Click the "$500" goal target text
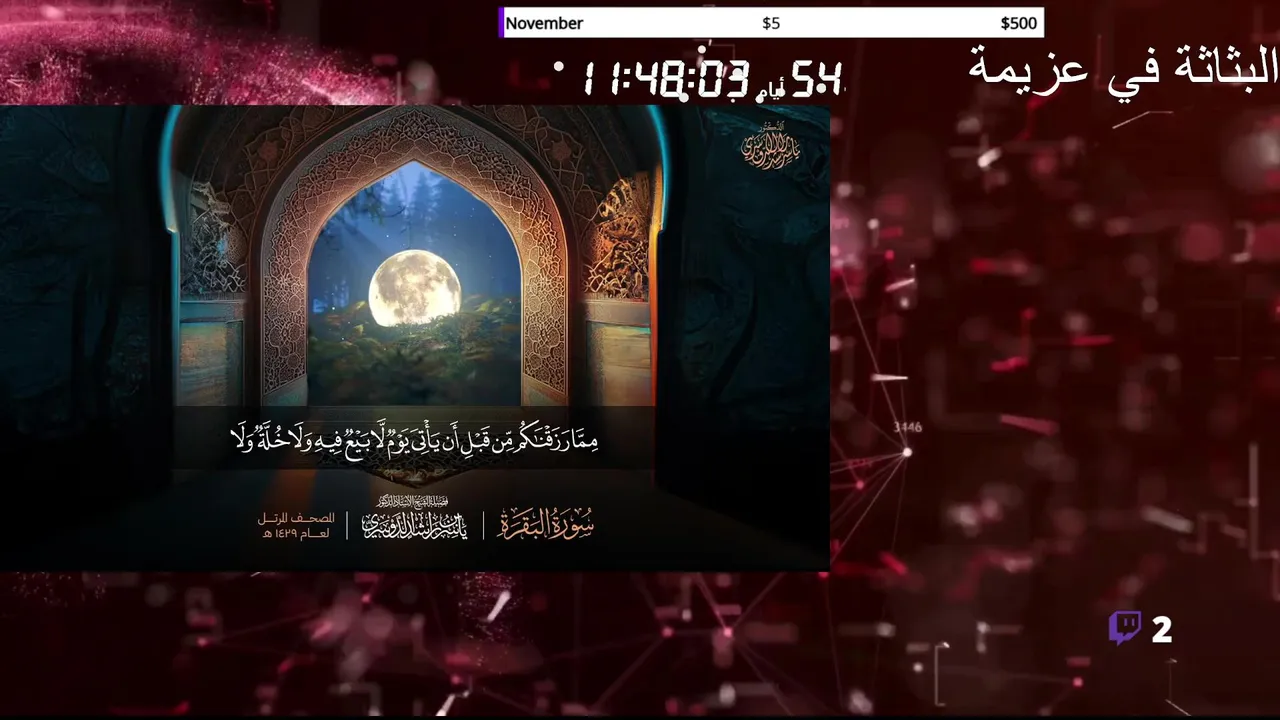This screenshot has width=1280, height=720. 1019,23
